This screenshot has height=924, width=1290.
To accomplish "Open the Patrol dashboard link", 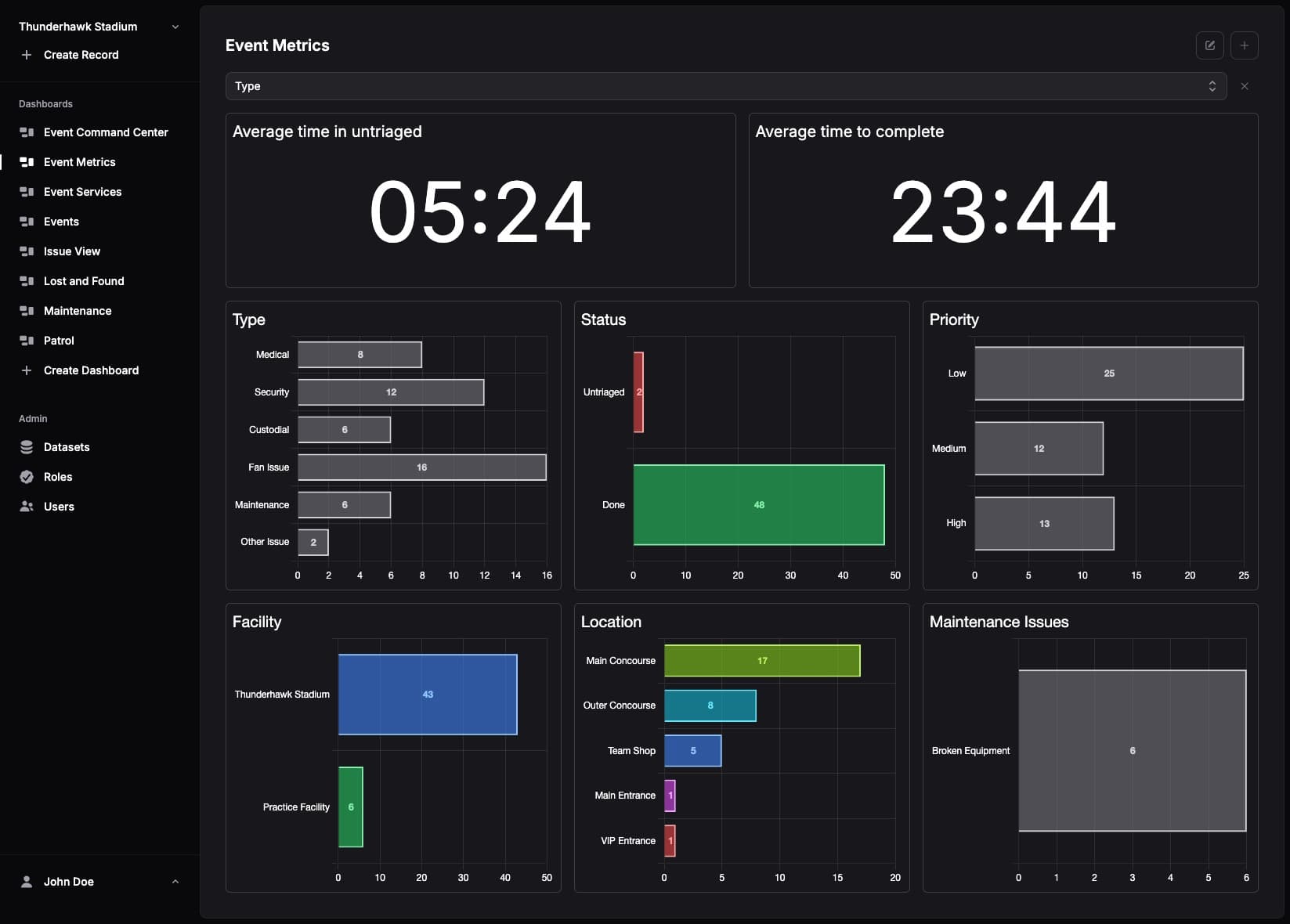I will click(59, 341).
